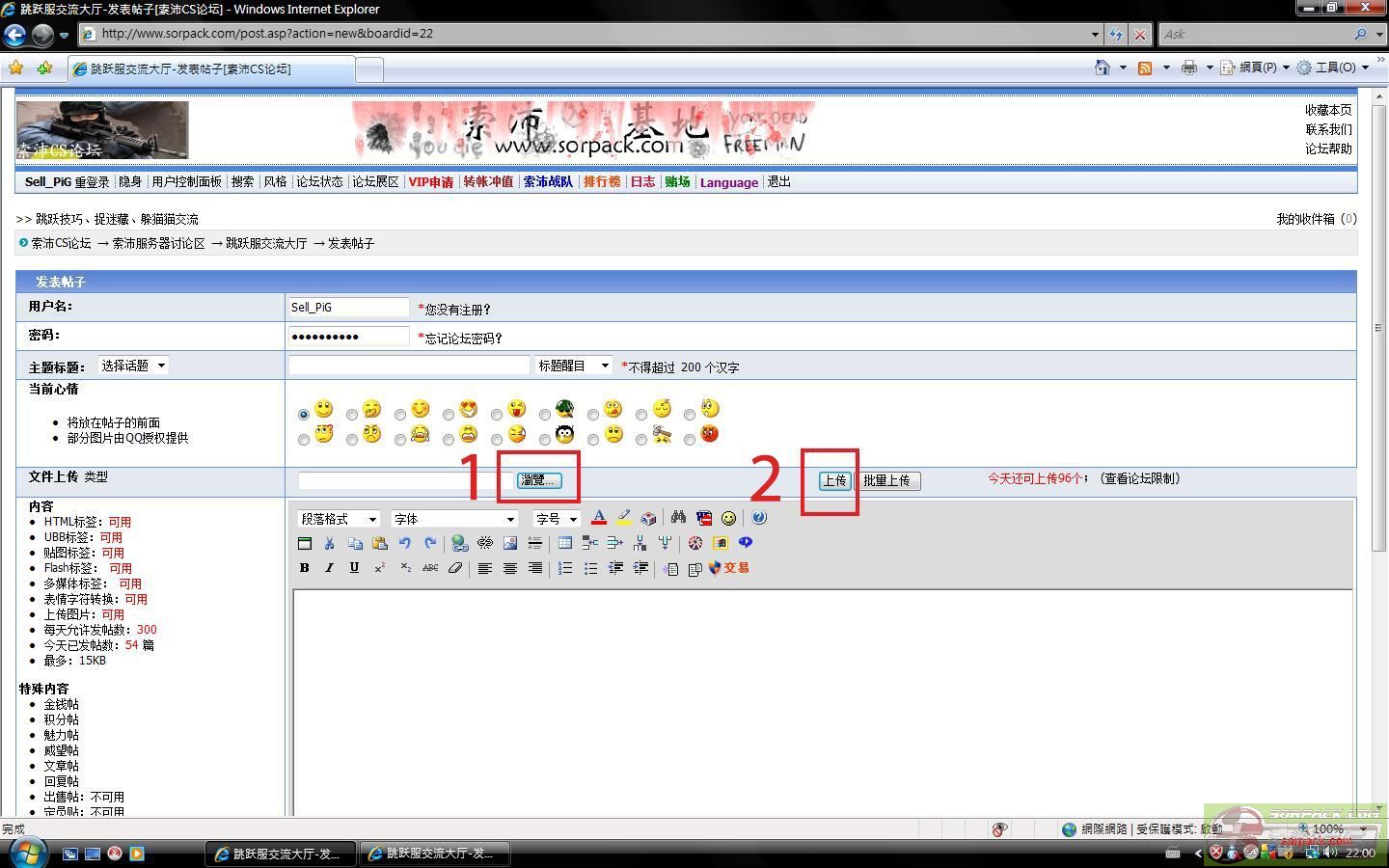The height and width of the screenshot is (868, 1389).
Task: Open the VIP申请 menu item
Action: [x=431, y=181]
